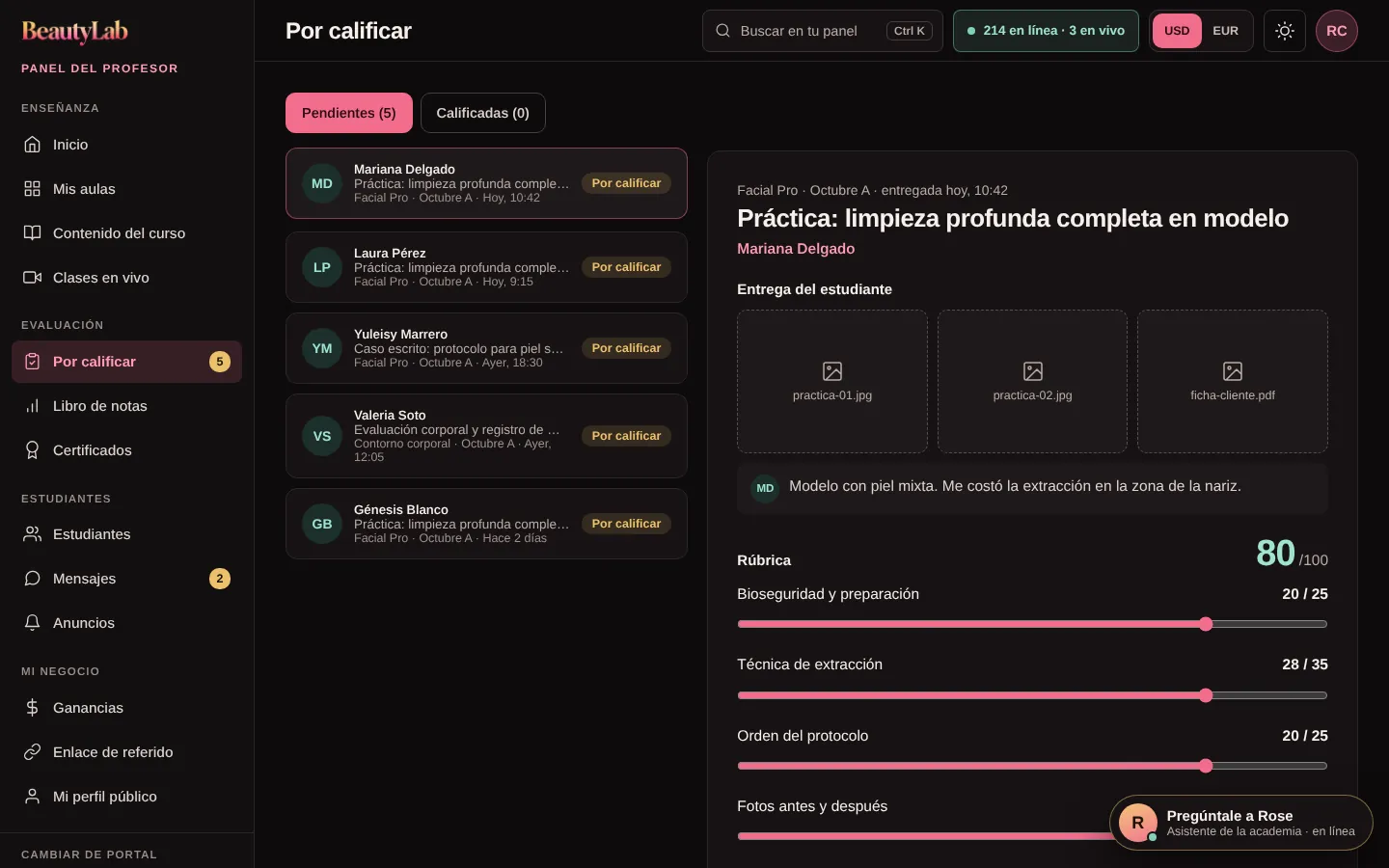
Task: Click student name Mariana Delgado in detail panel
Action: tap(796, 249)
